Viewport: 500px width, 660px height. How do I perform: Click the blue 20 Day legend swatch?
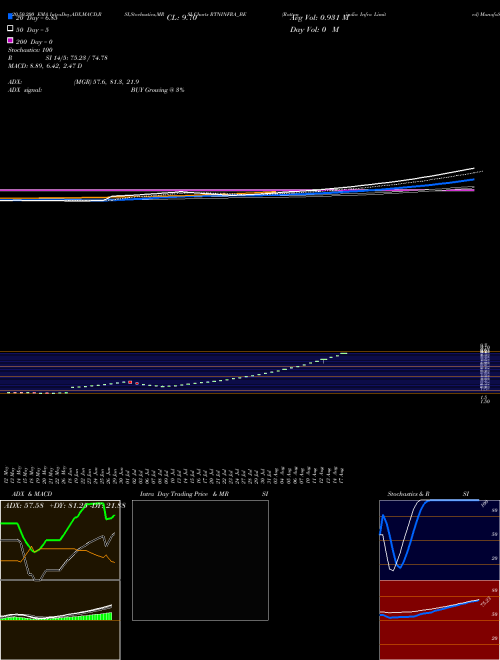(10, 16)
